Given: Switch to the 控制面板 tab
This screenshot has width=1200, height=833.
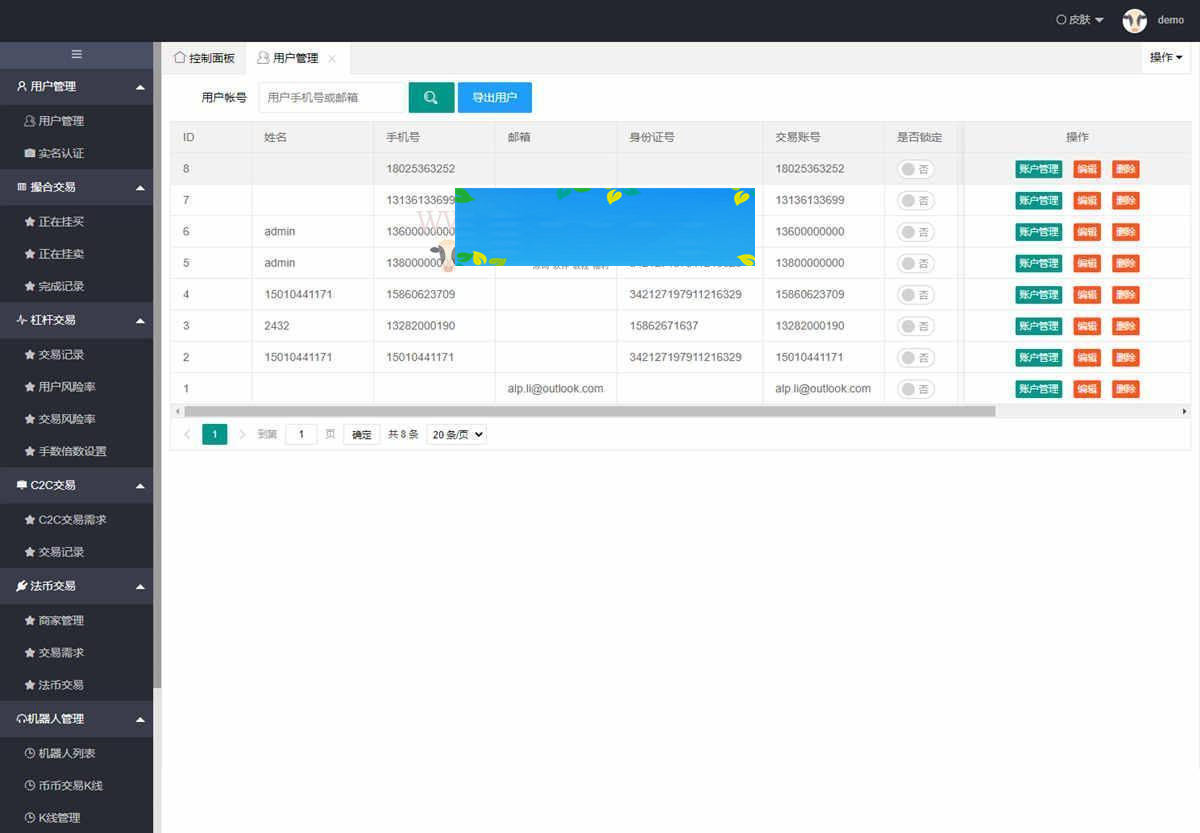Looking at the screenshot, I should click(204, 58).
